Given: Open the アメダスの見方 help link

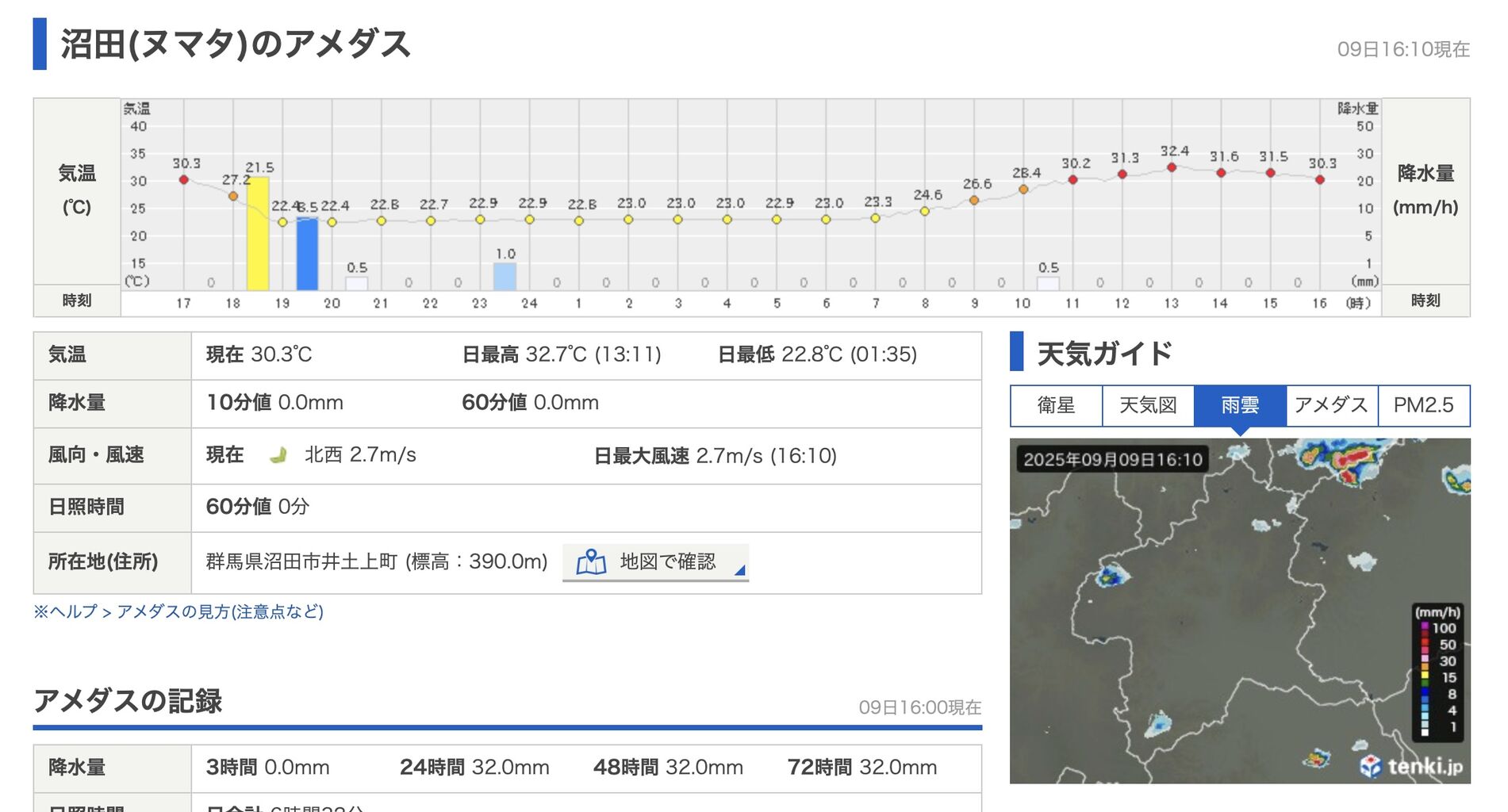Looking at the screenshot, I should click(x=220, y=611).
